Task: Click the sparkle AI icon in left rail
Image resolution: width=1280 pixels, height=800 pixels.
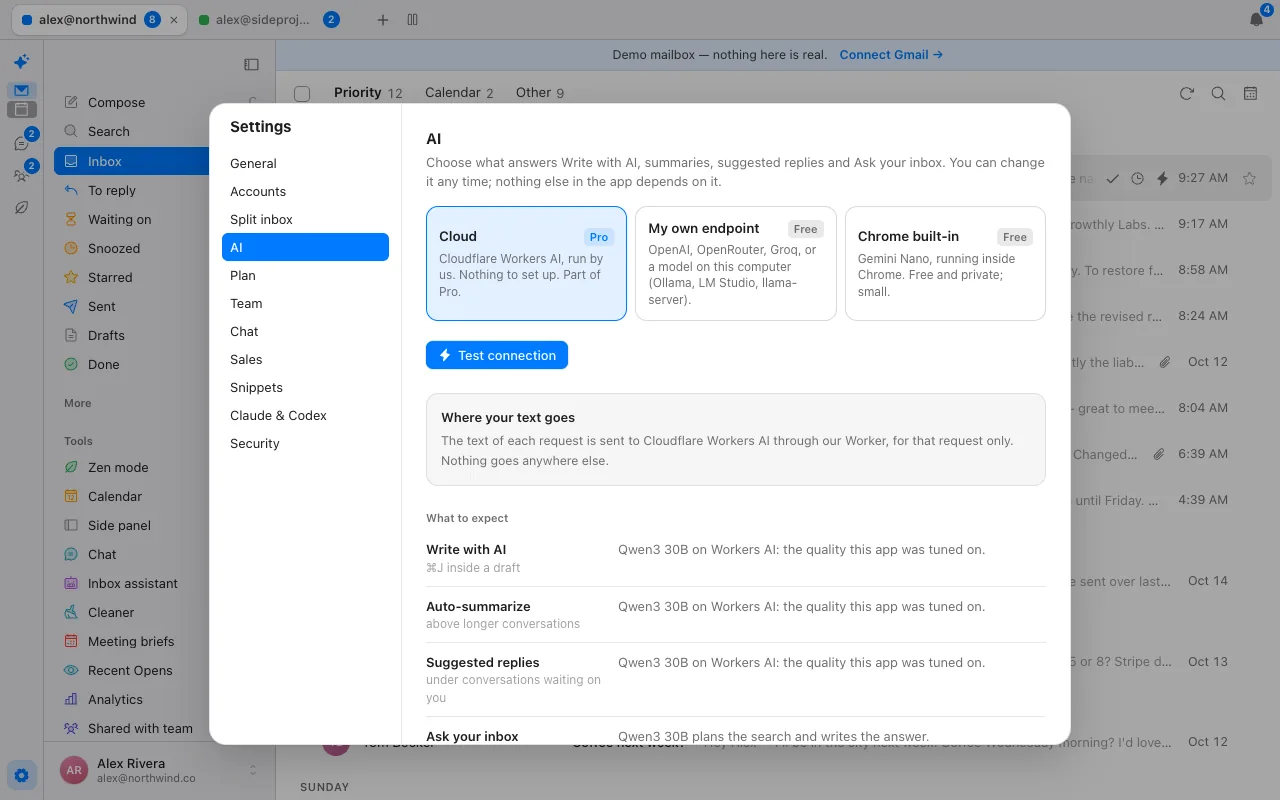Action: (x=21, y=62)
